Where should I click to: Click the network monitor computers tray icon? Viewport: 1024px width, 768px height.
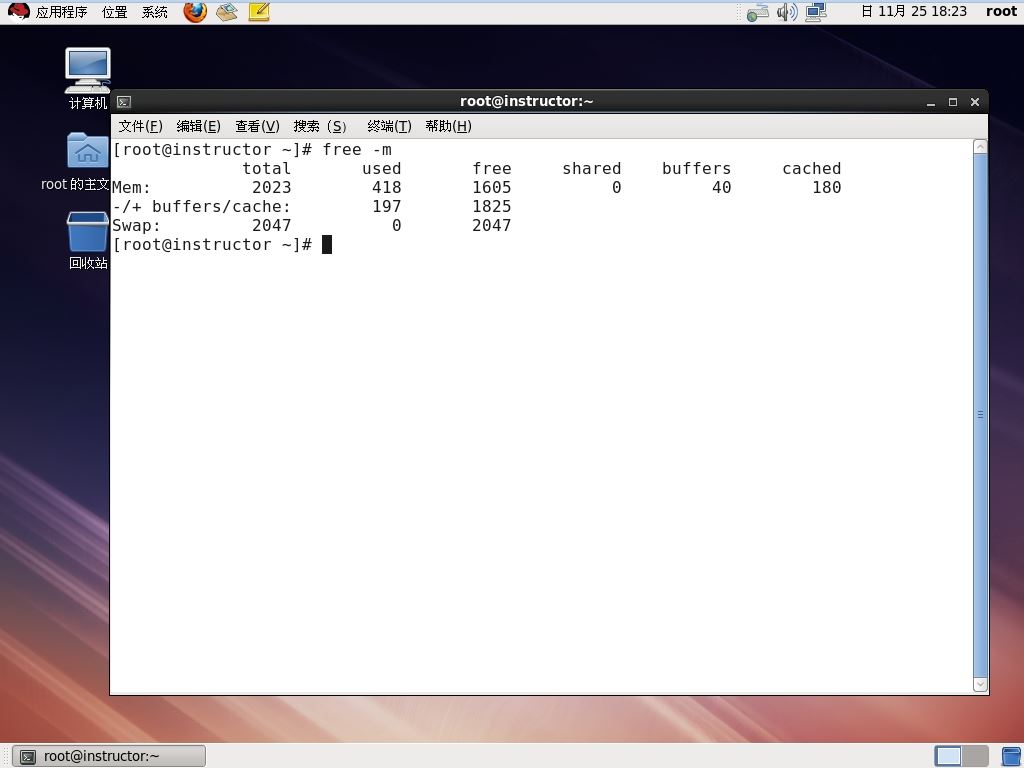point(816,12)
